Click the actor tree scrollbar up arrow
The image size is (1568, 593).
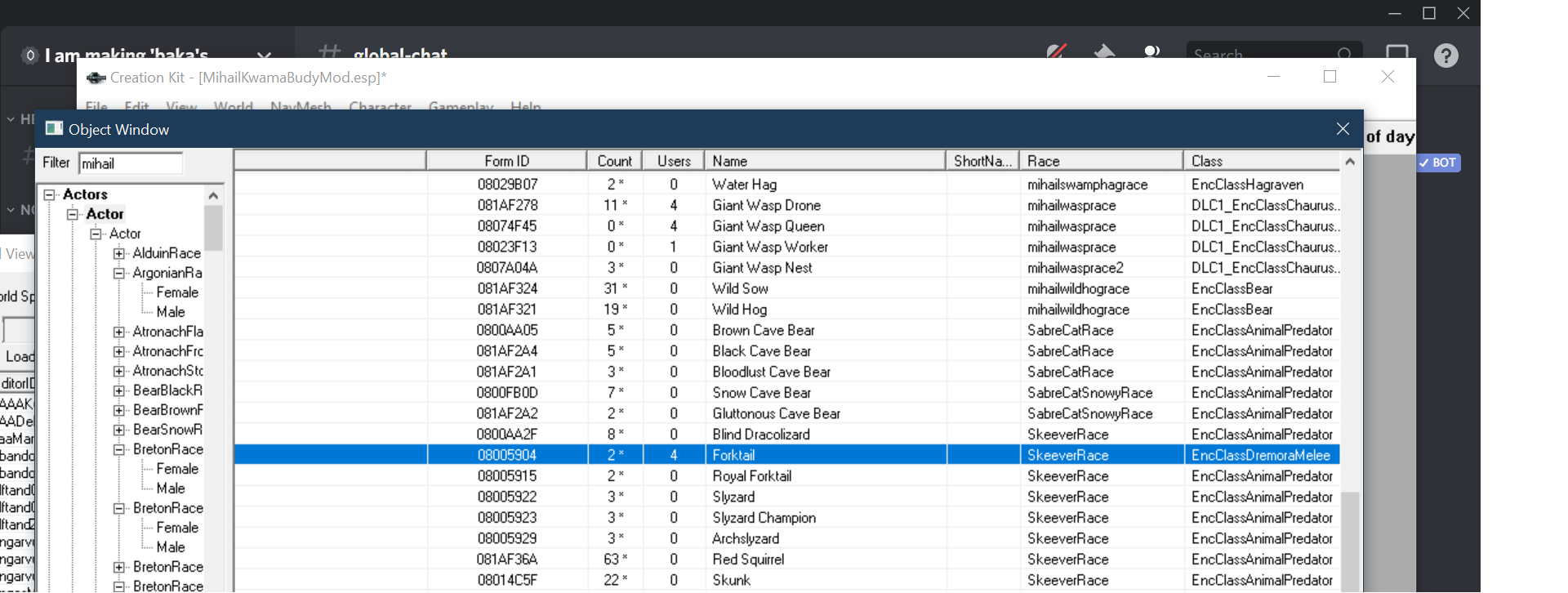(213, 195)
